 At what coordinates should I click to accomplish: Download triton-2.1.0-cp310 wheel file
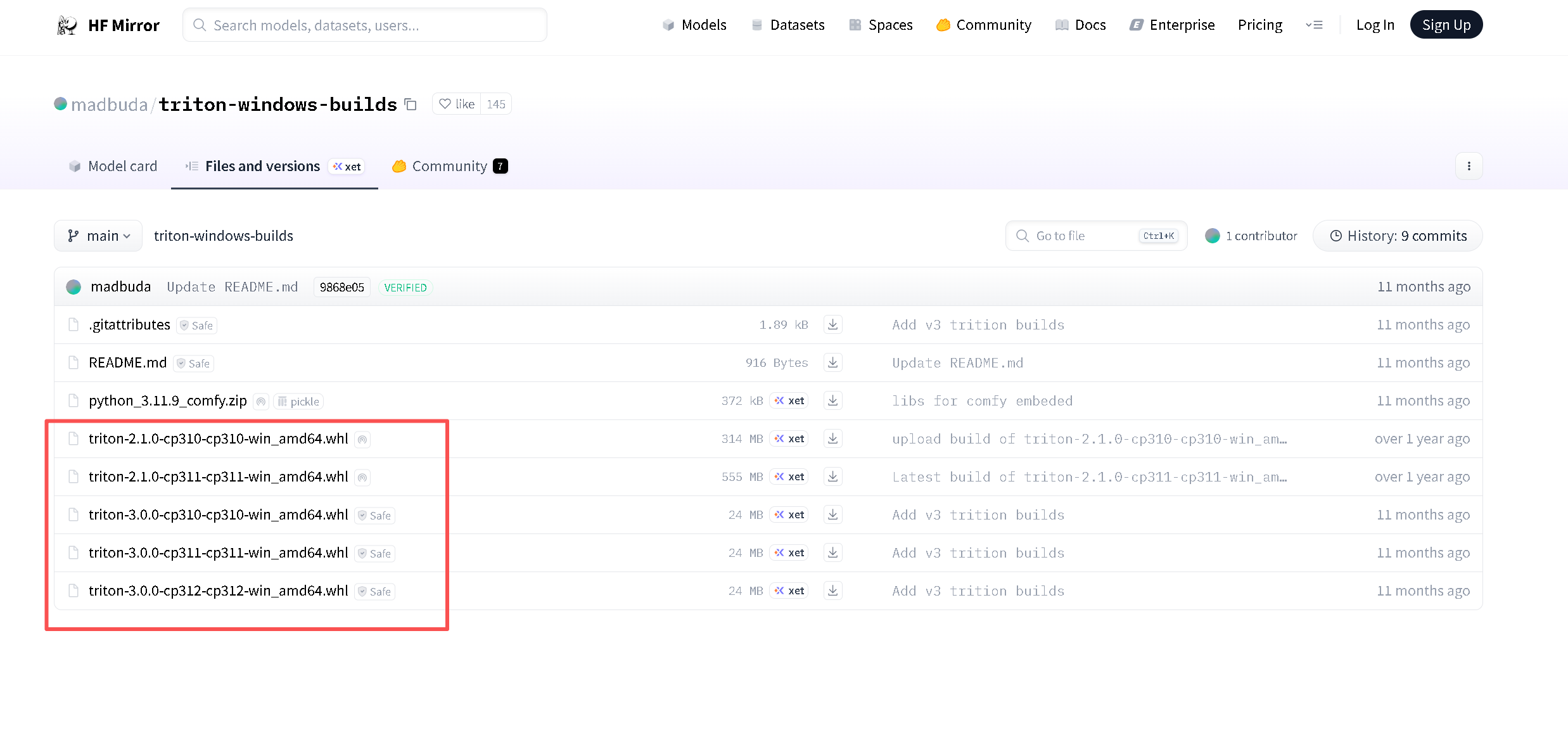pos(833,438)
